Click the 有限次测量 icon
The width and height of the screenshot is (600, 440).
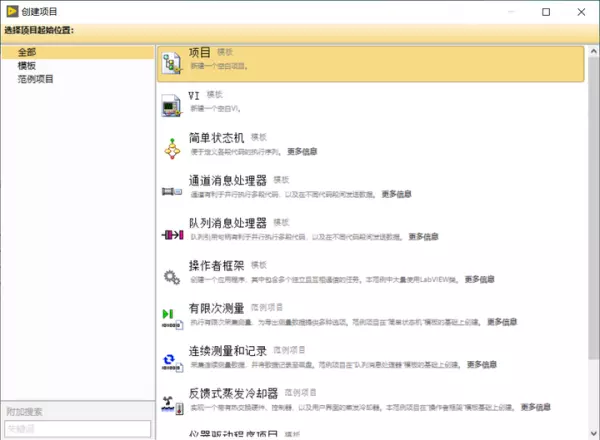point(172,319)
